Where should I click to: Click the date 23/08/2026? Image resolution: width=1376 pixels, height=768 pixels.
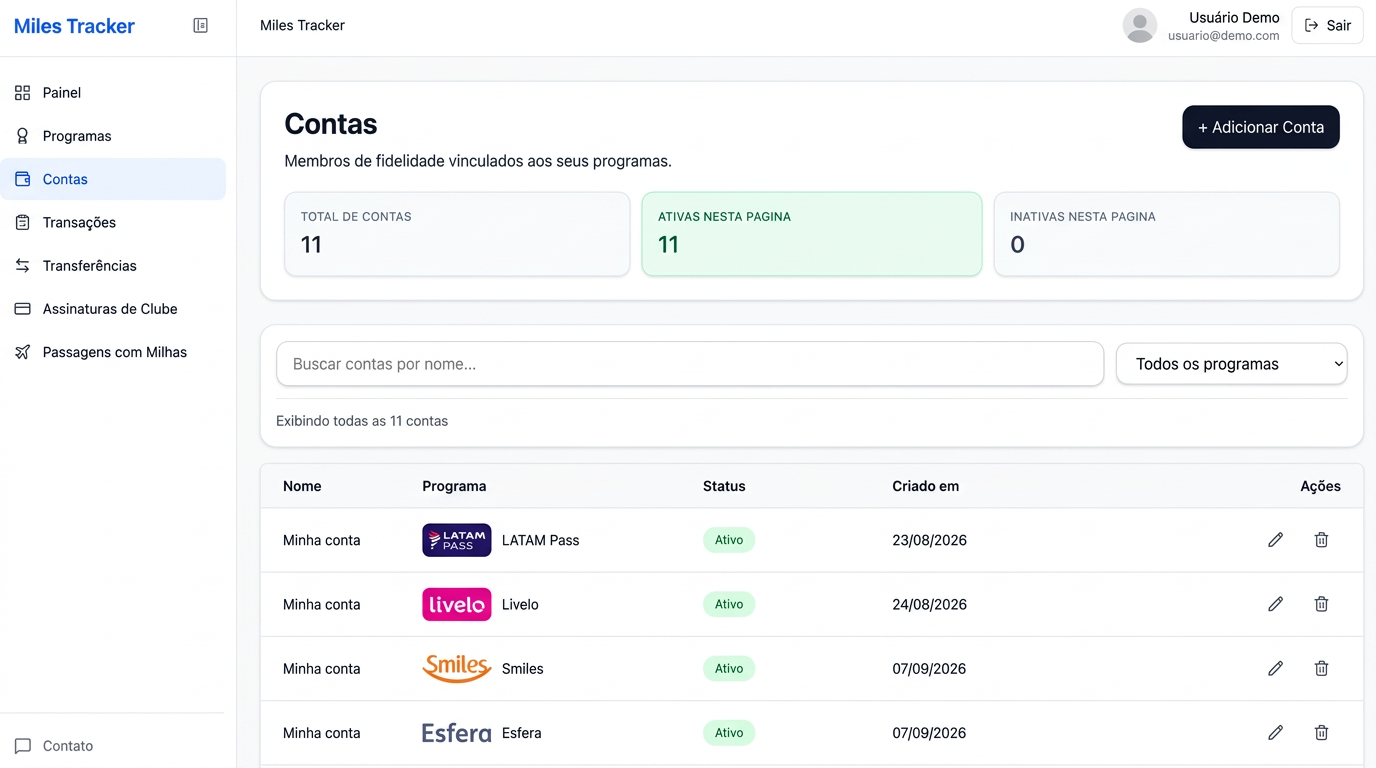tap(929, 540)
